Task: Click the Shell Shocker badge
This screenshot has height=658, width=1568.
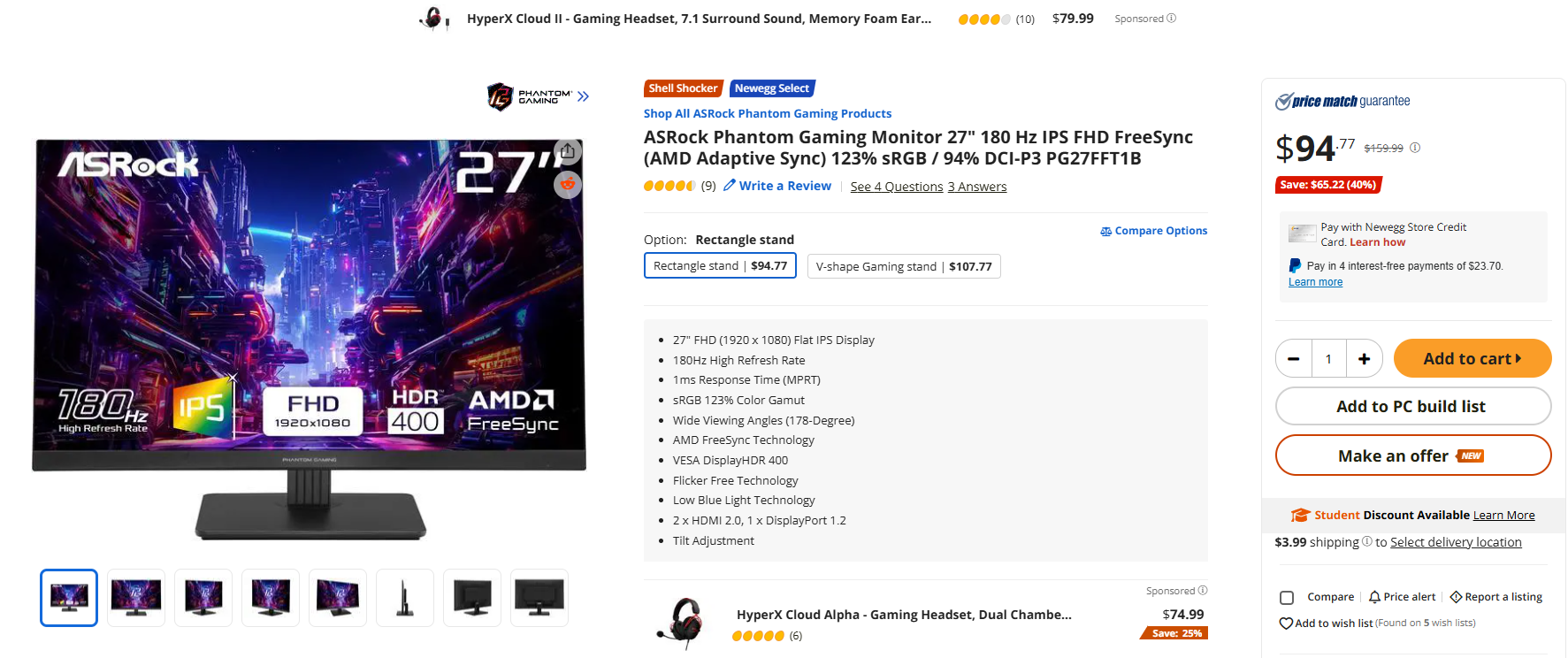Action: [683, 88]
